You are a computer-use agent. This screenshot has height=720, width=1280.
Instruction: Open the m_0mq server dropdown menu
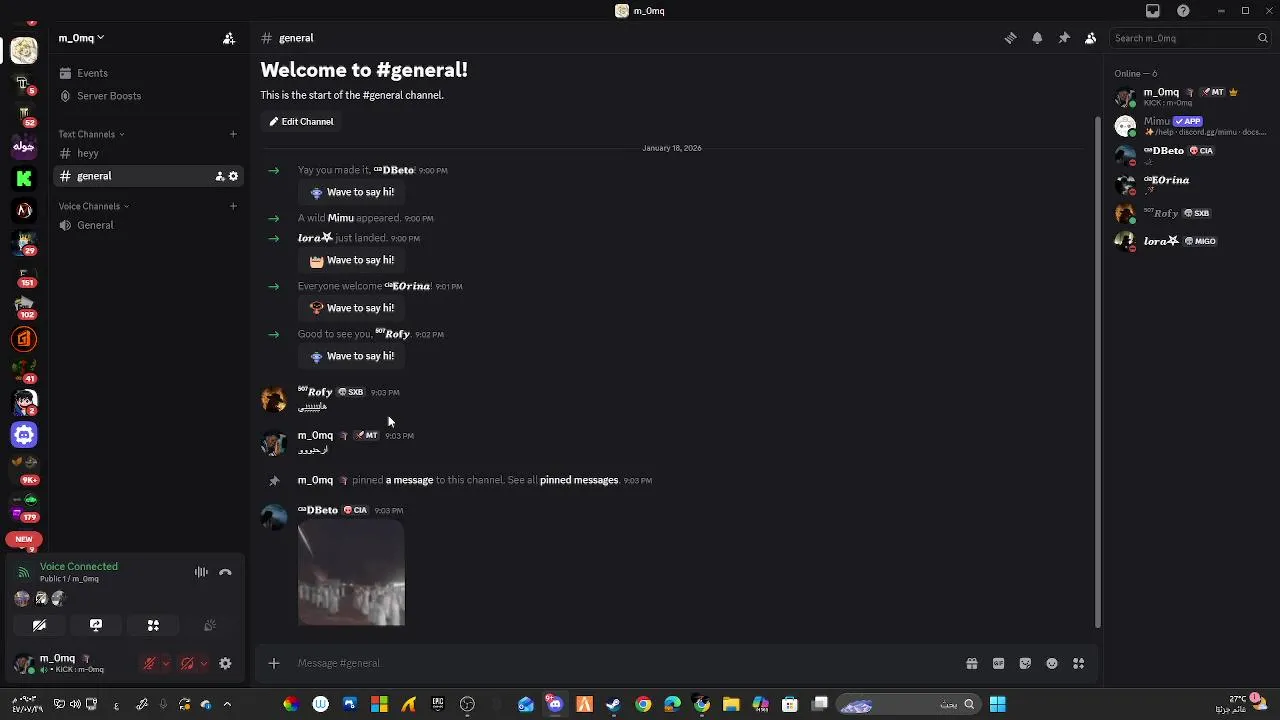81,38
